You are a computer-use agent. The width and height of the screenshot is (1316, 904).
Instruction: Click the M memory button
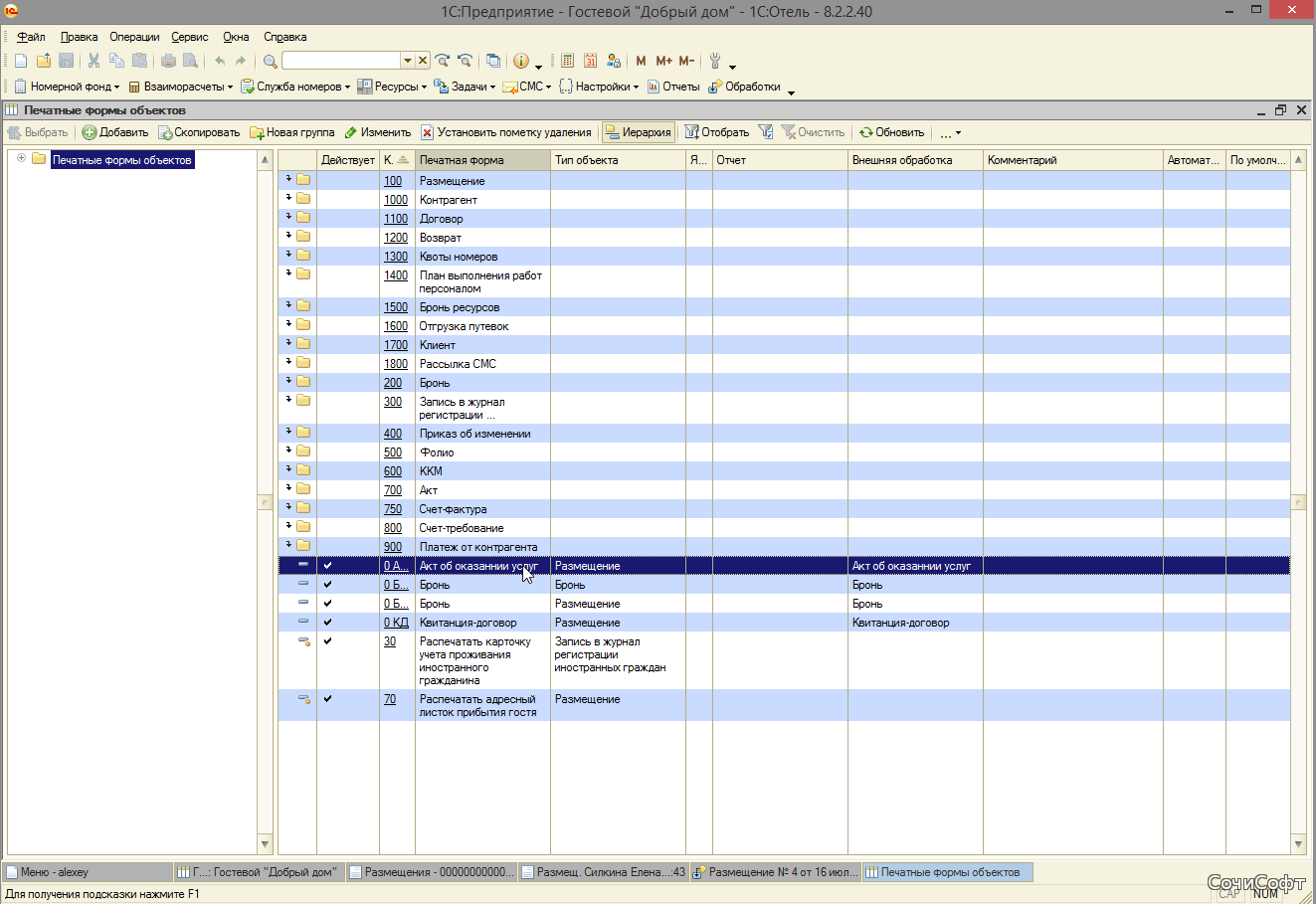pyautogui.click(x=641, y=61)
